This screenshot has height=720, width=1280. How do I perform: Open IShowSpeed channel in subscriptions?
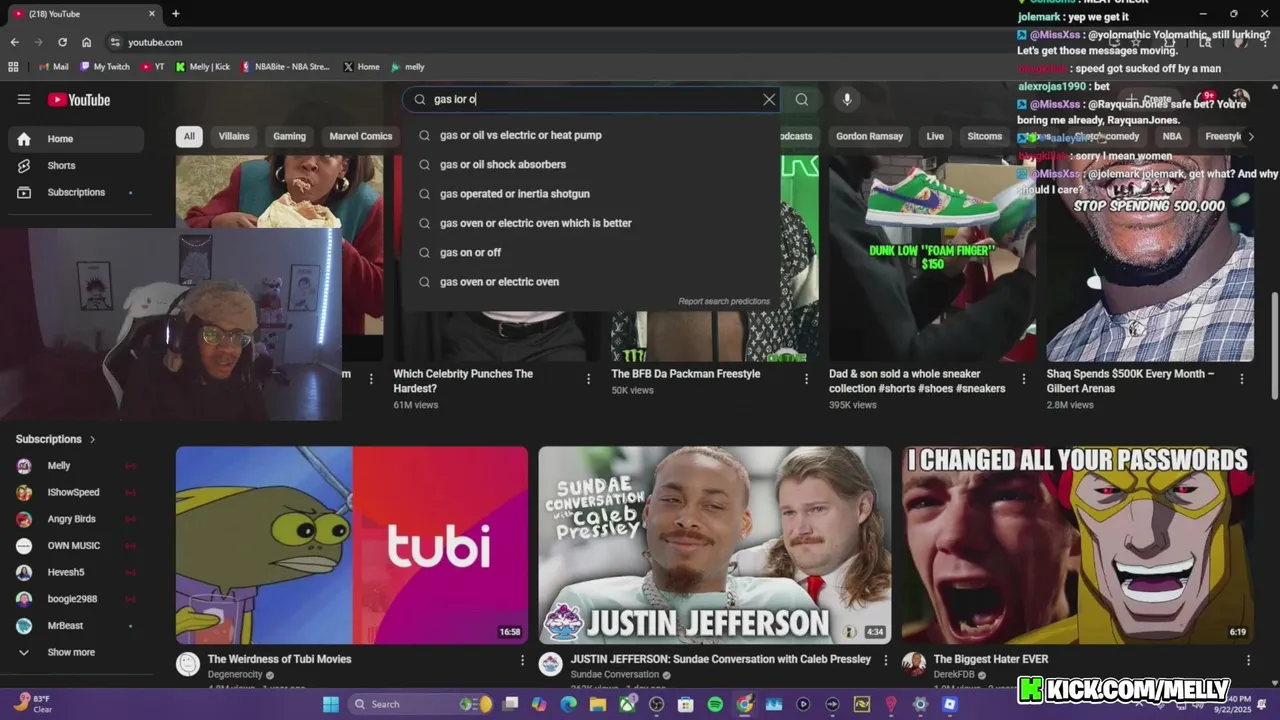[x=76, y=492]
